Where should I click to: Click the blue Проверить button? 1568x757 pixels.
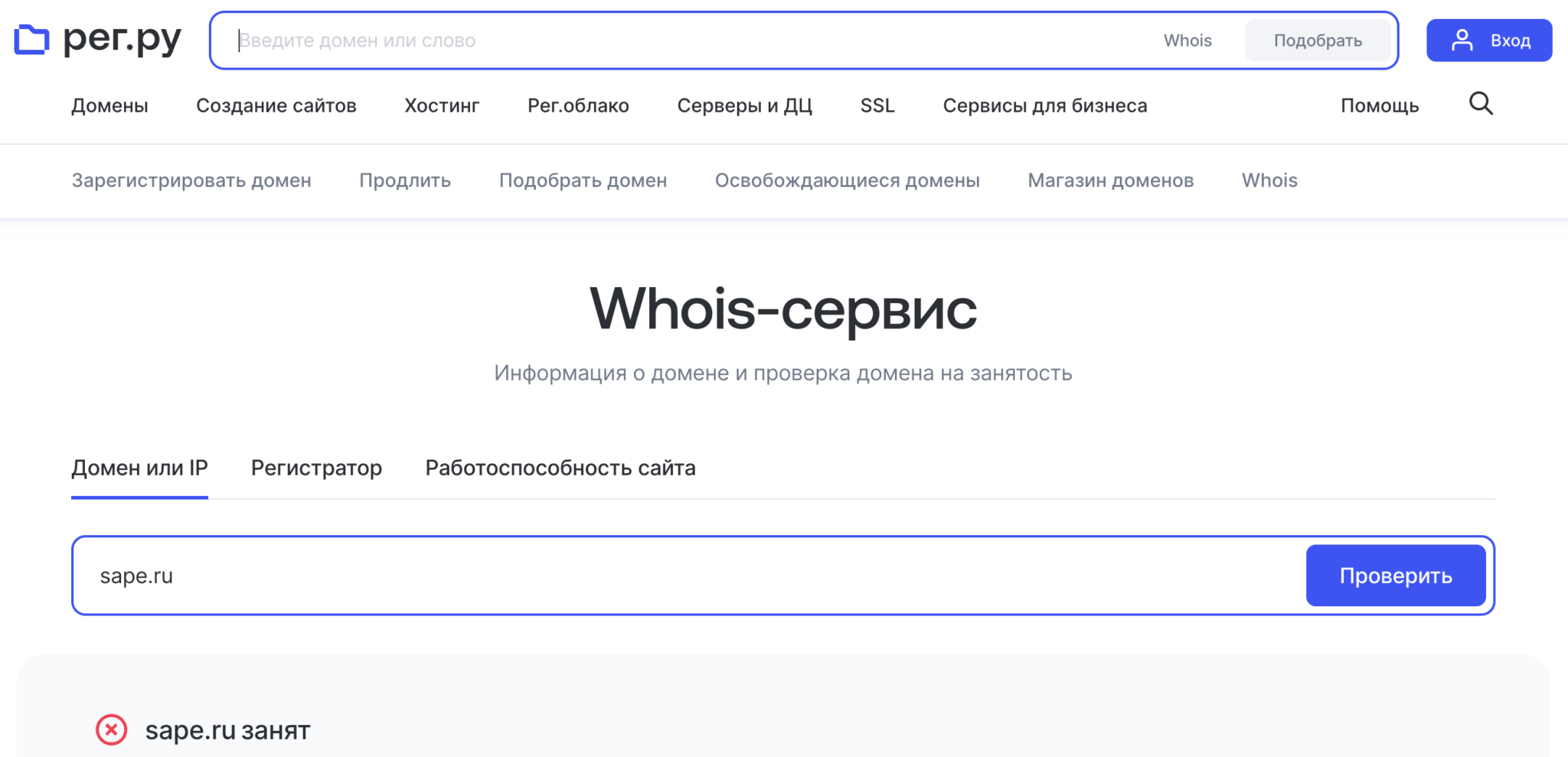click(x=1395, y=576)
